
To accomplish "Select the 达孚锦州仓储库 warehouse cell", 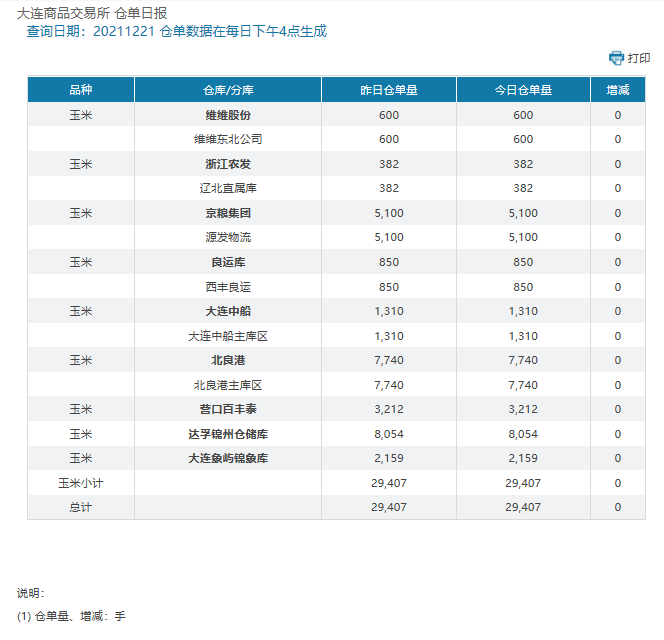I will pos(228,434).
